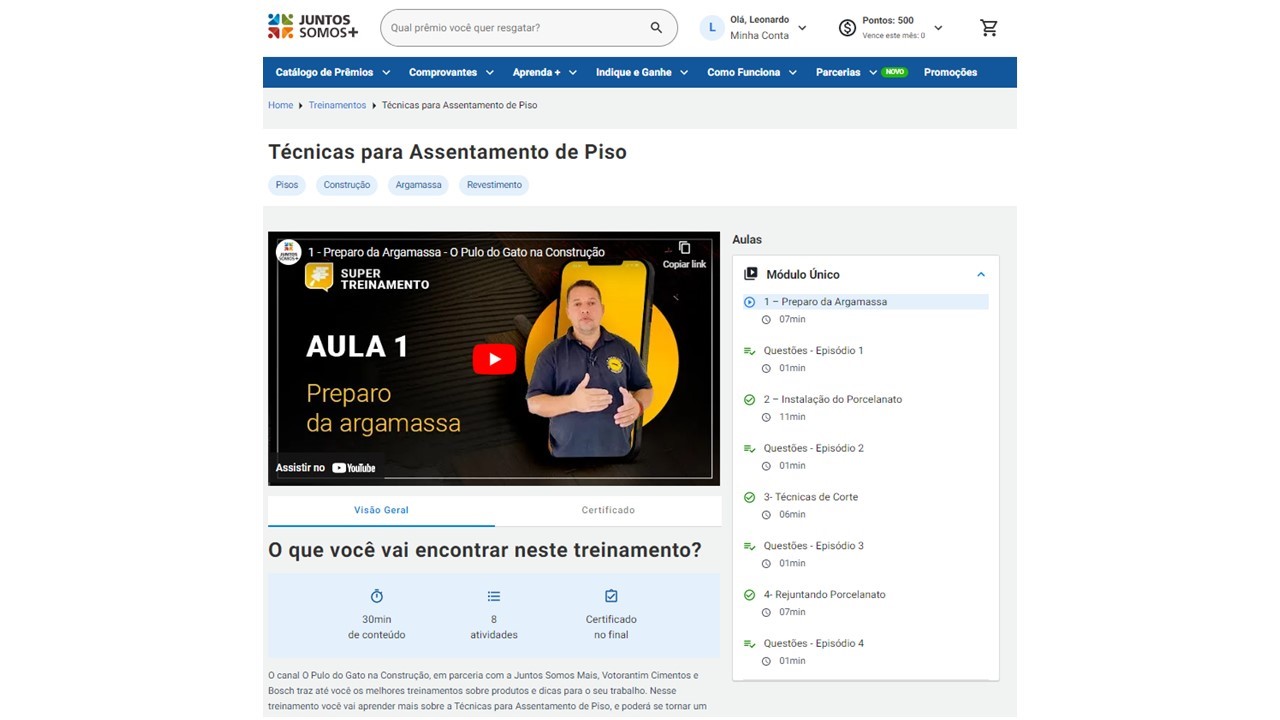The image size is (1280, 720).
Task: Click quiz icon beside Questões - Episódio 1
Action: pyautogui.click(x=750, y=351)
